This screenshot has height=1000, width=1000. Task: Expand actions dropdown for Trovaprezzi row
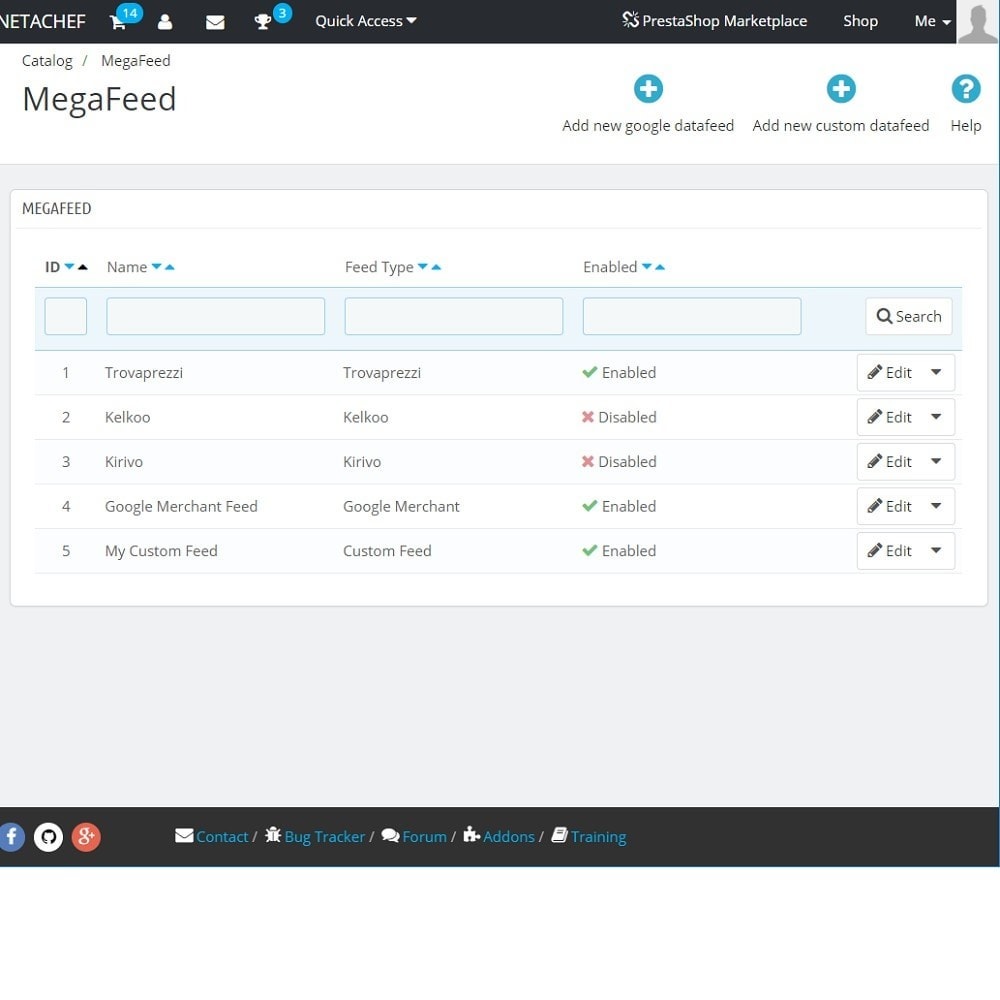tap(936, 372)
